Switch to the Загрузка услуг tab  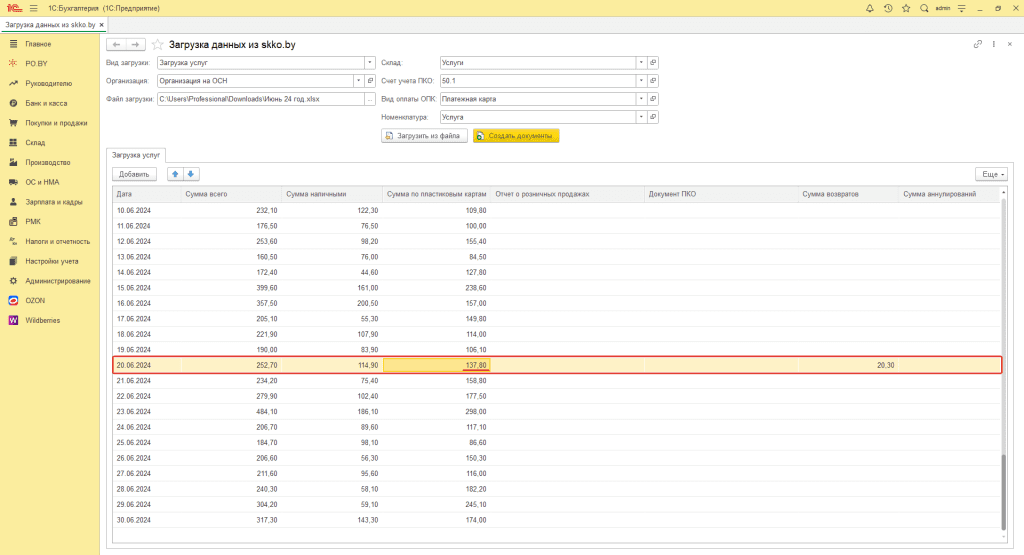click(136, 154)
